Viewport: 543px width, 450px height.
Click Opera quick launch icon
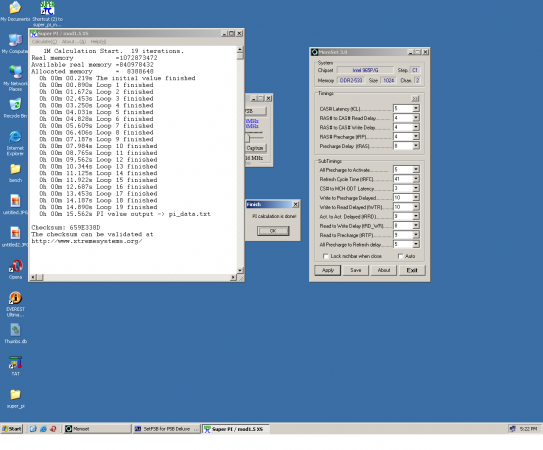tap(53, 429)
